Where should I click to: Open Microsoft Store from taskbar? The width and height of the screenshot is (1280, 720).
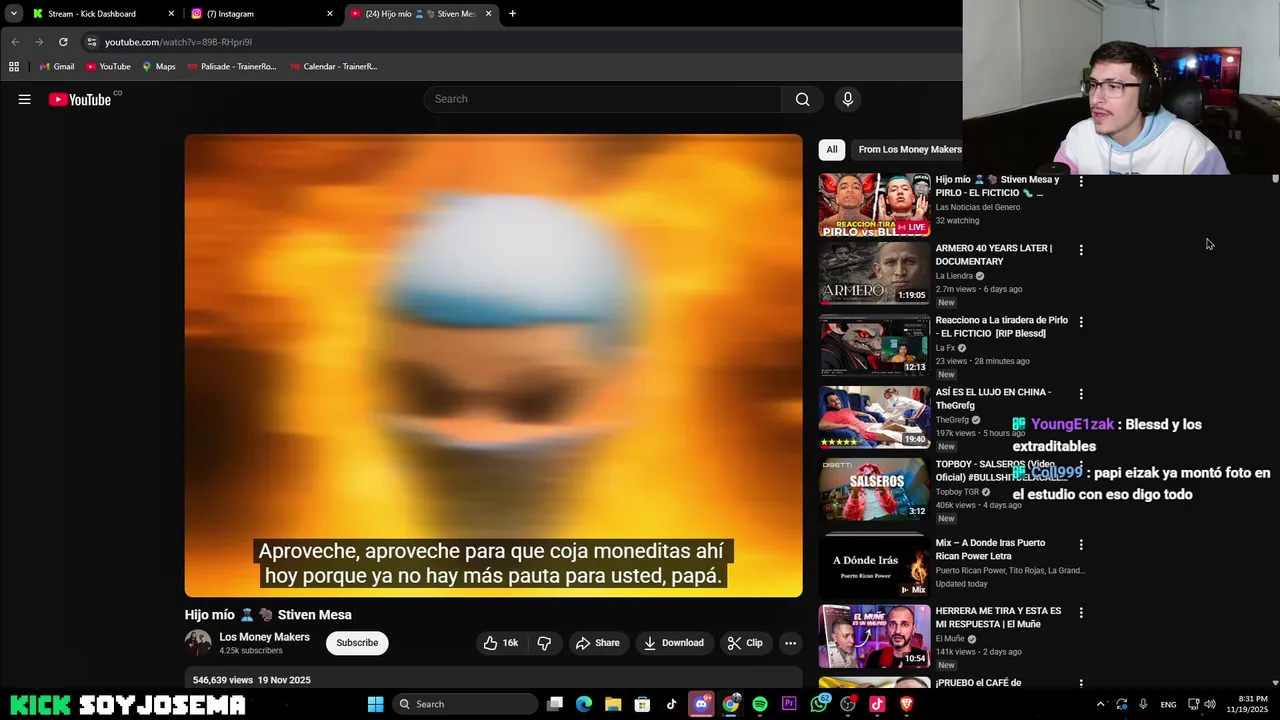point(642,704)
